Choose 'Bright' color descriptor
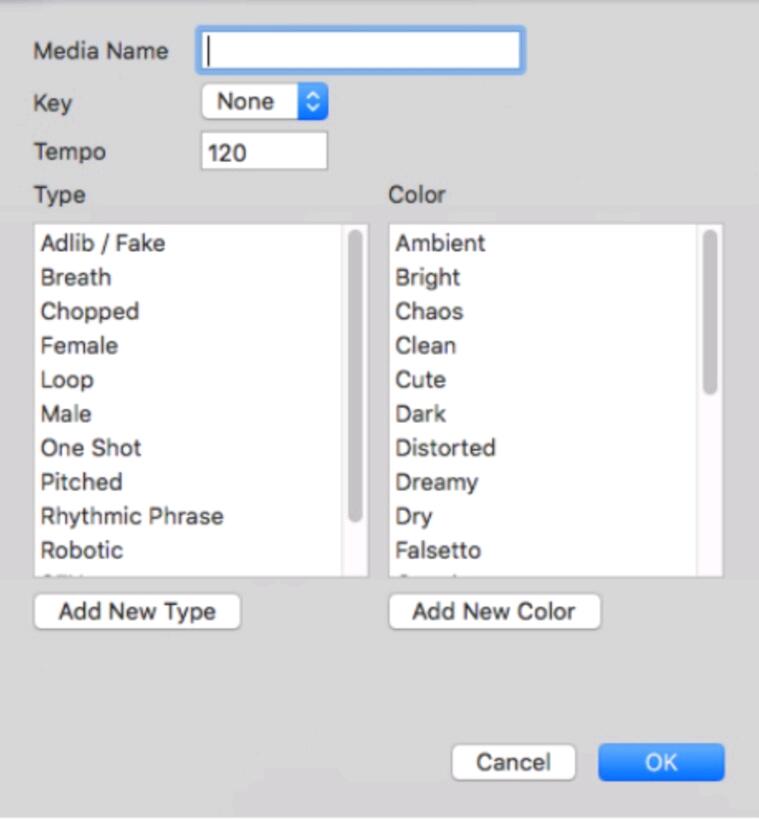 pyautogui.click(x=428, y=277)
